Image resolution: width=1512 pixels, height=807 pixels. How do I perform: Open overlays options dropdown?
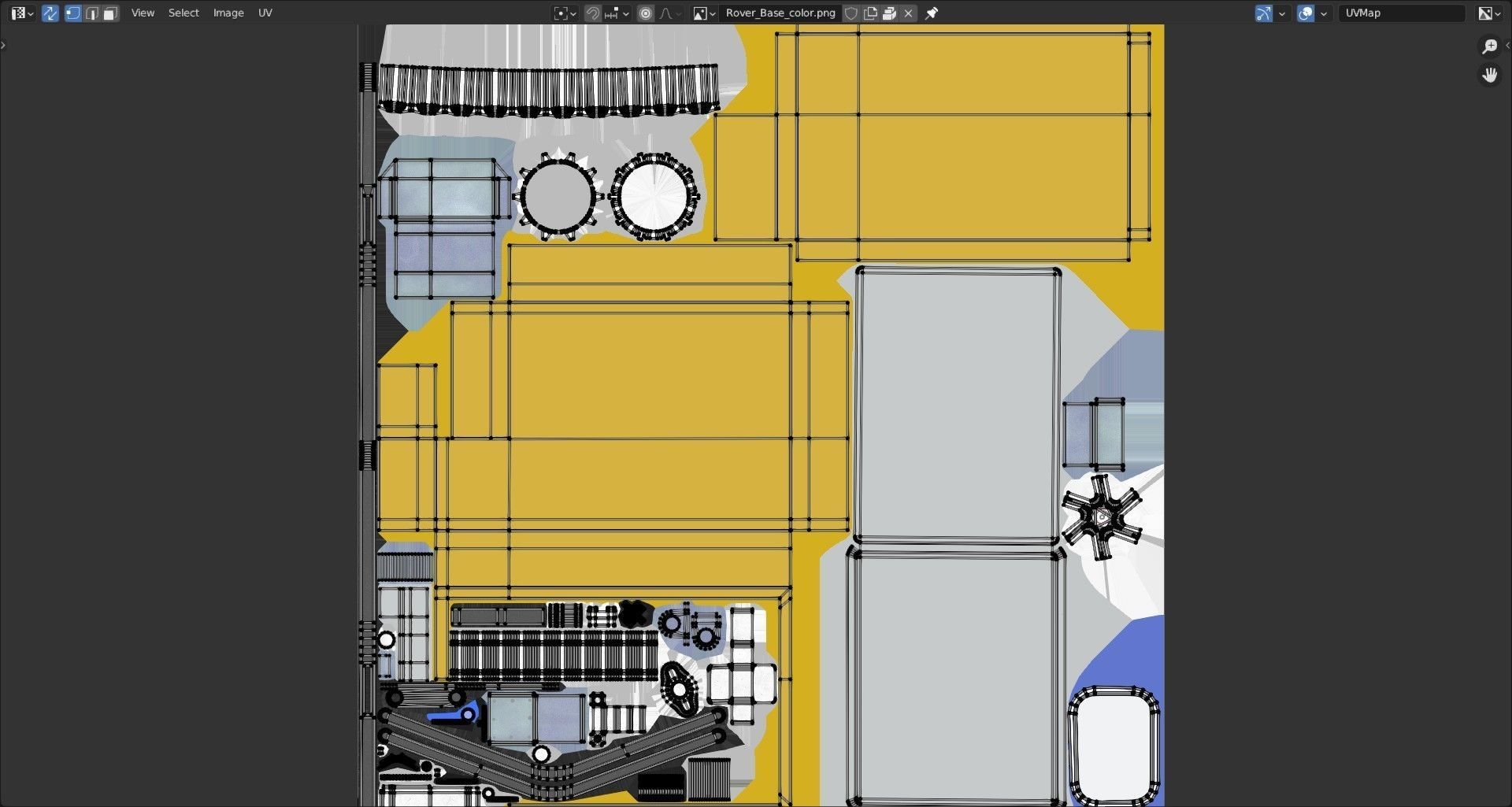coord(1324,13)
